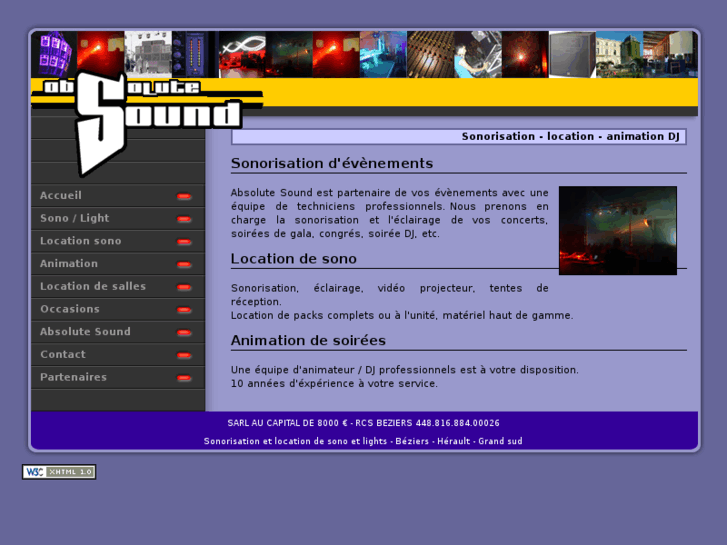Click the red indicator beside Absolute Sound
This screenshot has height=545, width=727.
pos(184,333)
